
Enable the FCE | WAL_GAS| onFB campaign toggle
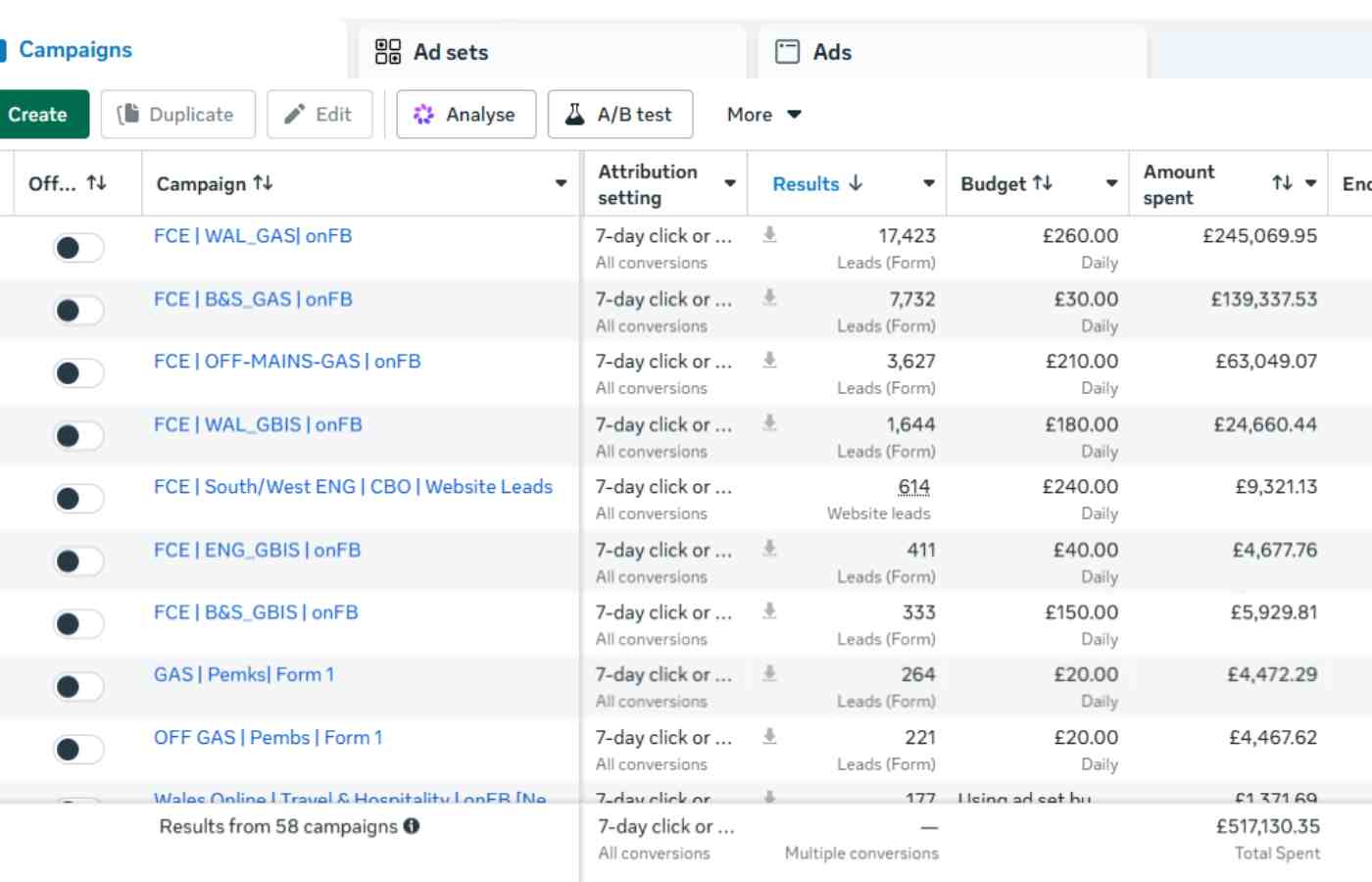78,248
